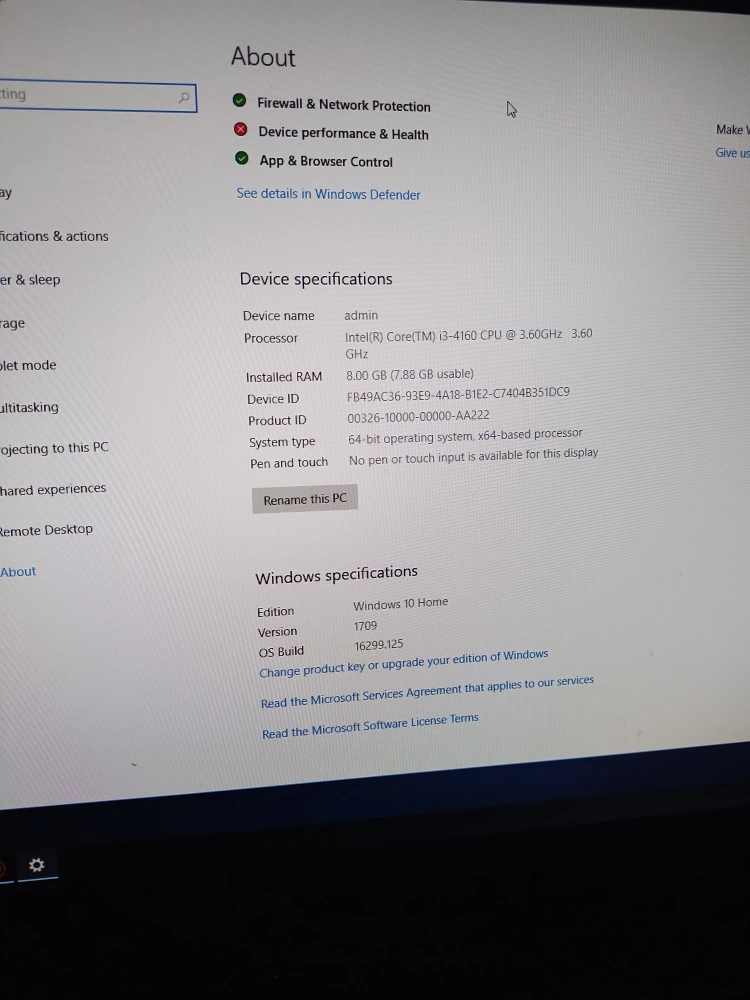The image size is (750, 1000).
Task: Click the Device specifications heading
Action: click(316, 279)
